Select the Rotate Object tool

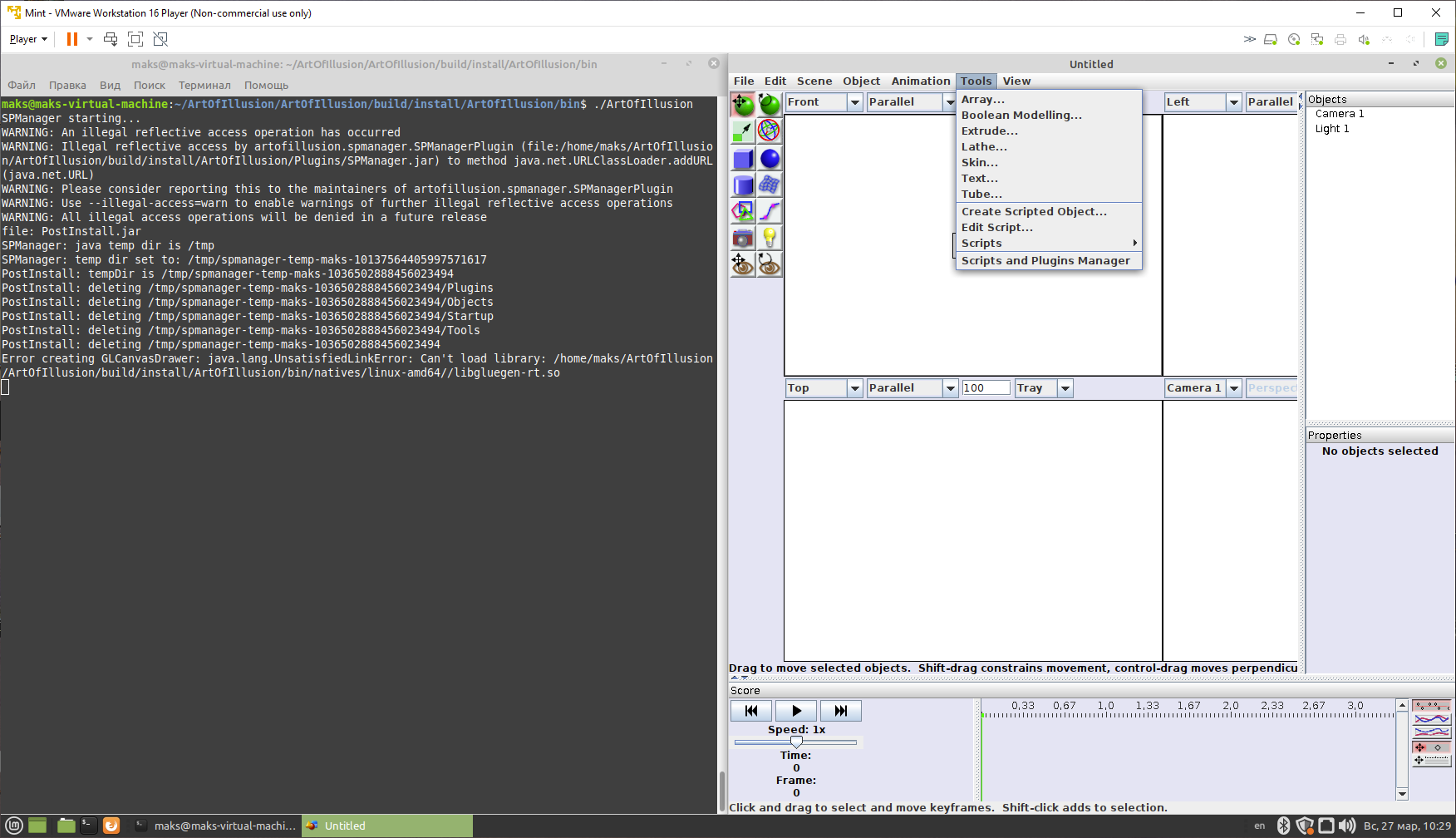point(770,105)
